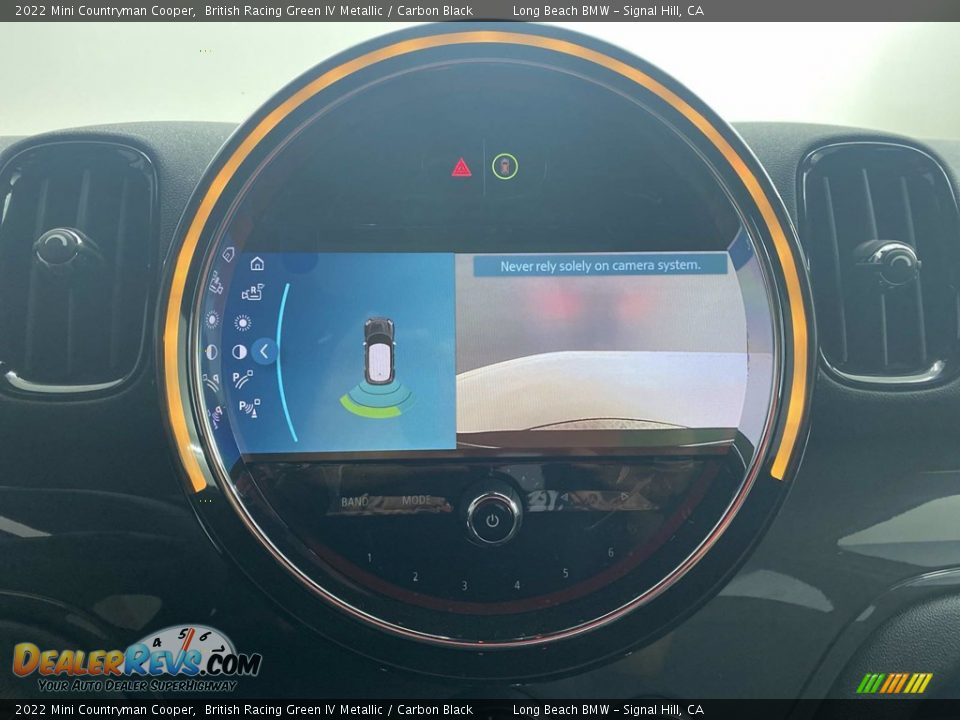Select radio preset 3
The width and height of the screenshot is (960, 720).
click(x=464, y=585)
